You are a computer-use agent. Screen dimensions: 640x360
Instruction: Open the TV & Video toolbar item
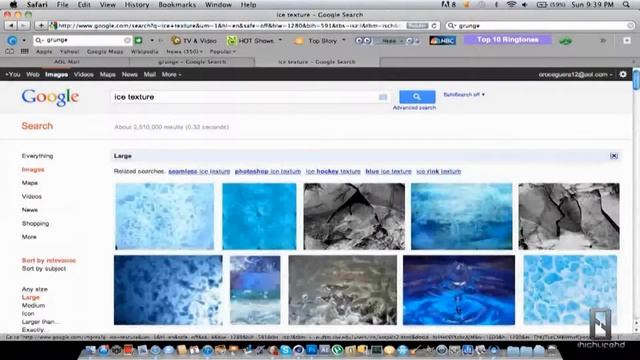pos(194,41)
